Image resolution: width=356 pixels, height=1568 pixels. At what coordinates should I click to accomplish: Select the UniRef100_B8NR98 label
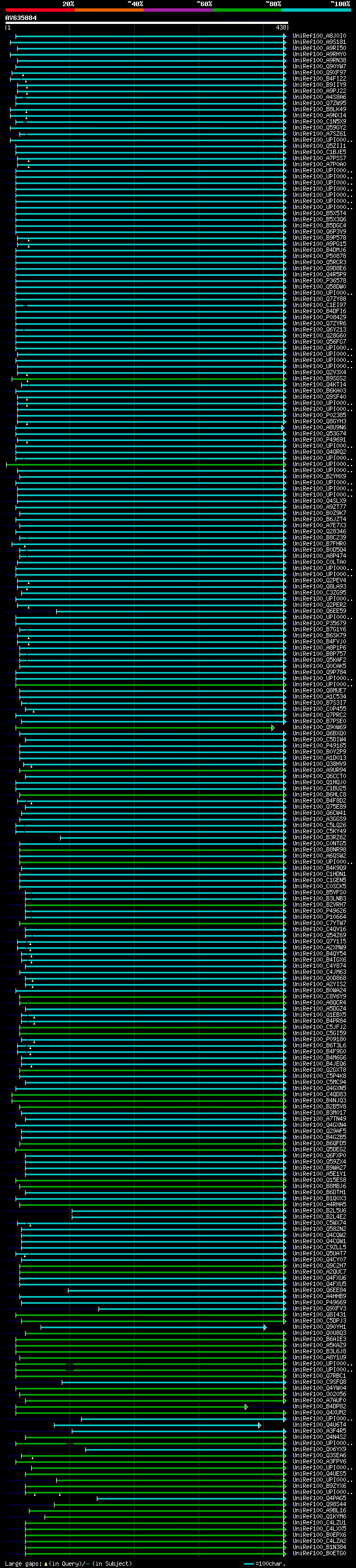point(319,850)
